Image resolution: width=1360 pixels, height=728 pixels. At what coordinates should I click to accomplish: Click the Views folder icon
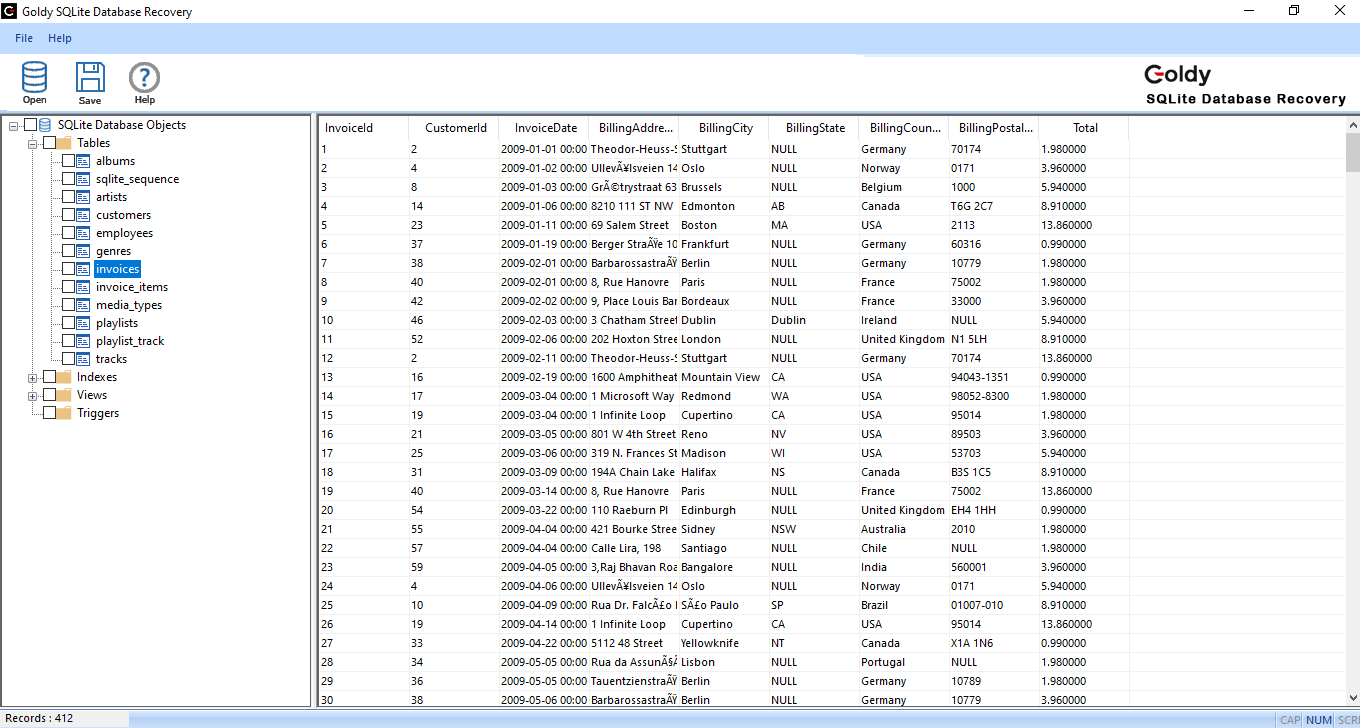coord(64,395)
